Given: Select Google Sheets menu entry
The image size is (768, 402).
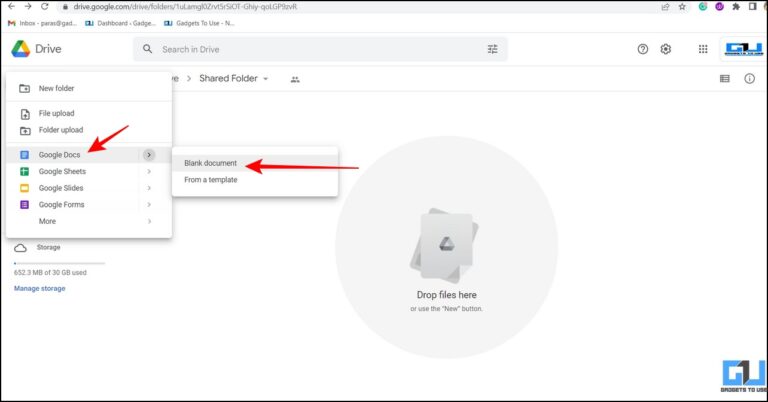Looking at the screenshot, I should click(89, 171).
